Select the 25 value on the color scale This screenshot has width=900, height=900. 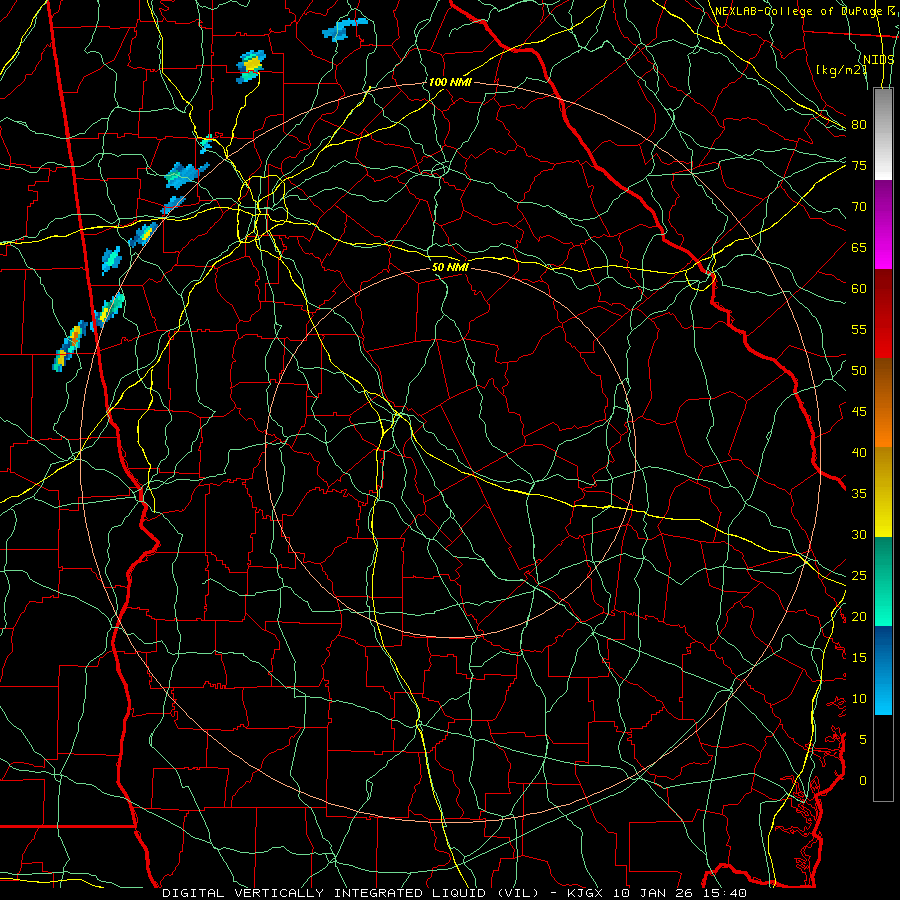pyautogui.click(x=859, y=575)
